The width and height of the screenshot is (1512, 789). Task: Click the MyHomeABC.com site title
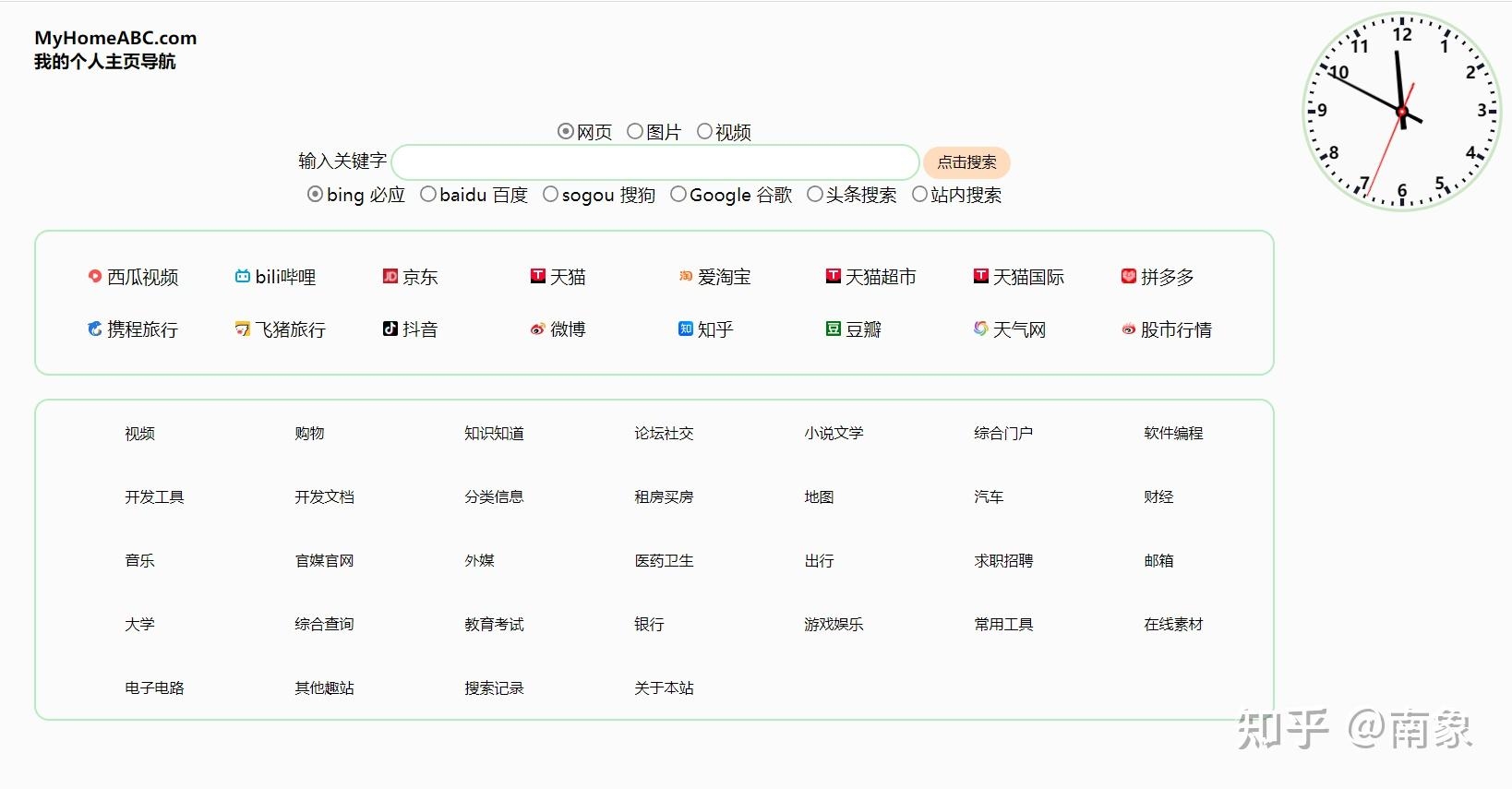(115, 38)
